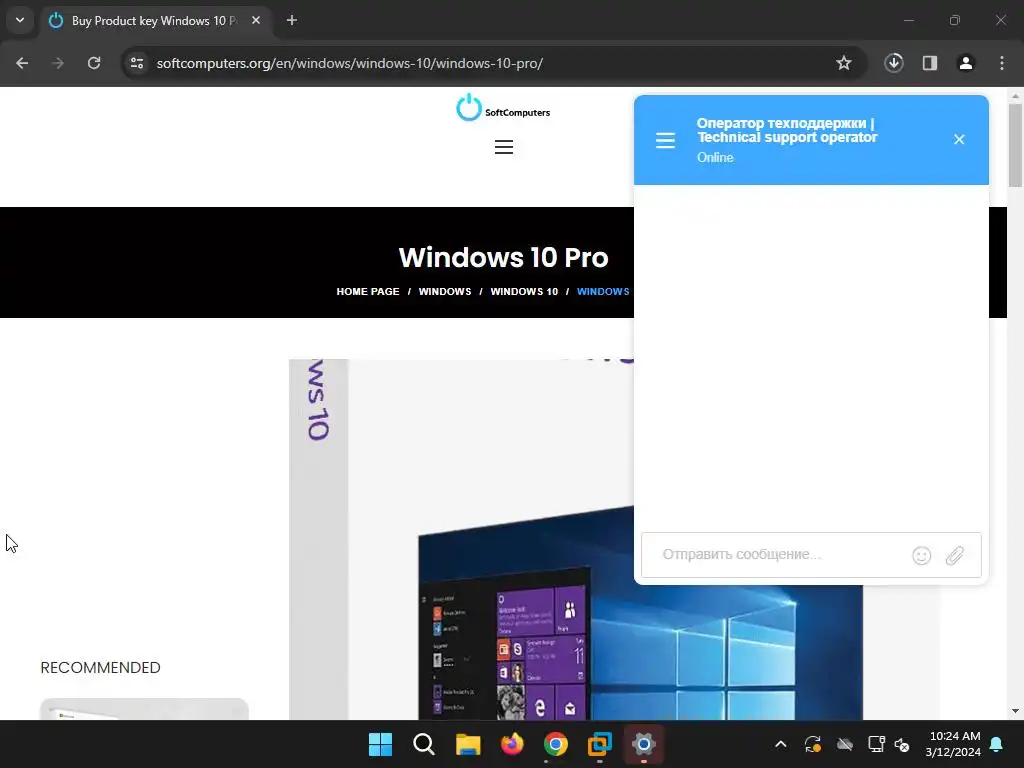Image resolution: width=1024 pixels, height=768 pixels.
Task: Open network display tray icon
Action: 876,744
